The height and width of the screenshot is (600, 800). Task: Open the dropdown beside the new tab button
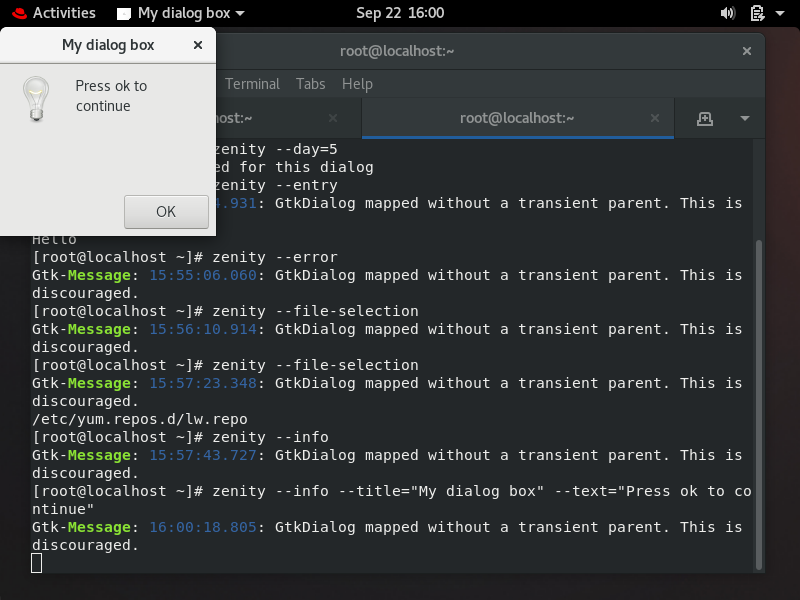[x=745, y=118]
